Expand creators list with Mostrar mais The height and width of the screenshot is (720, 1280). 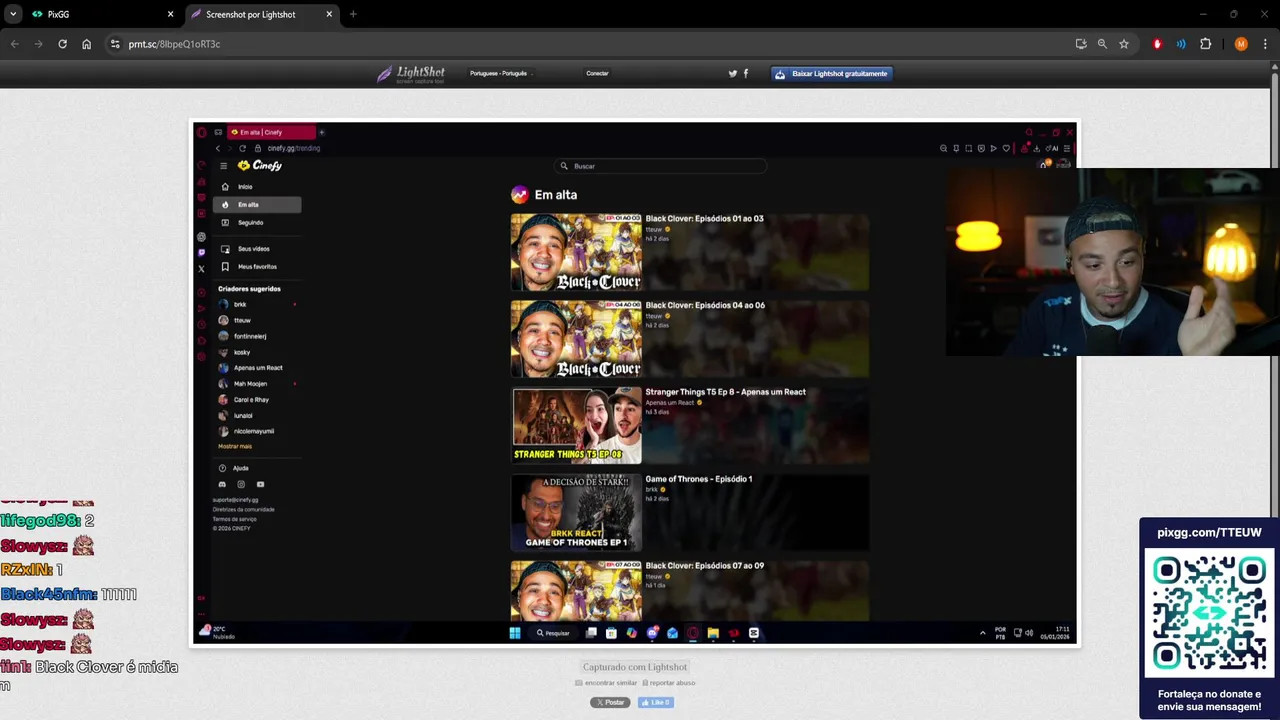[235, 446]
